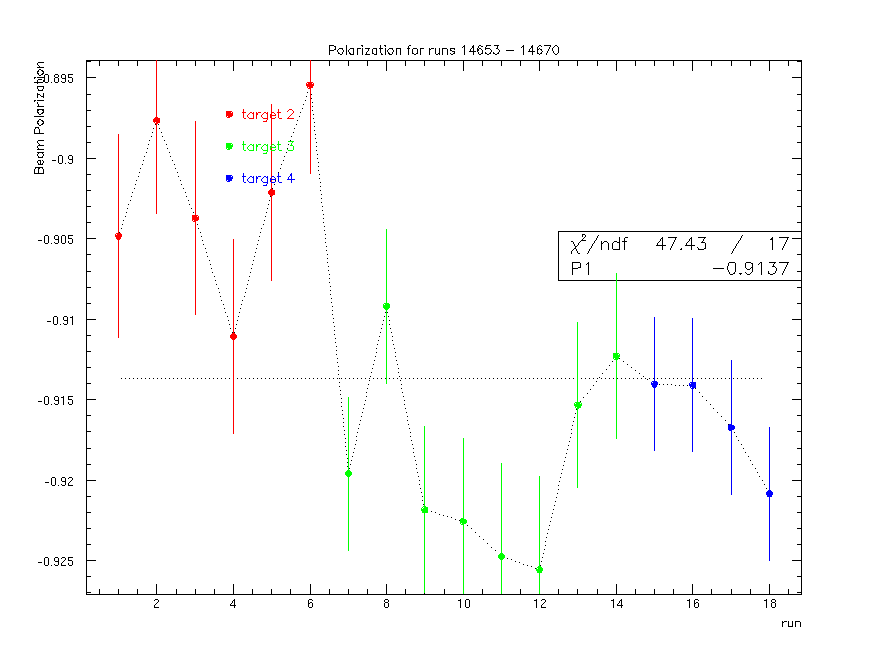Click the y-axis tick label -0.92
The image size is (889, 656).
(60, 482)
